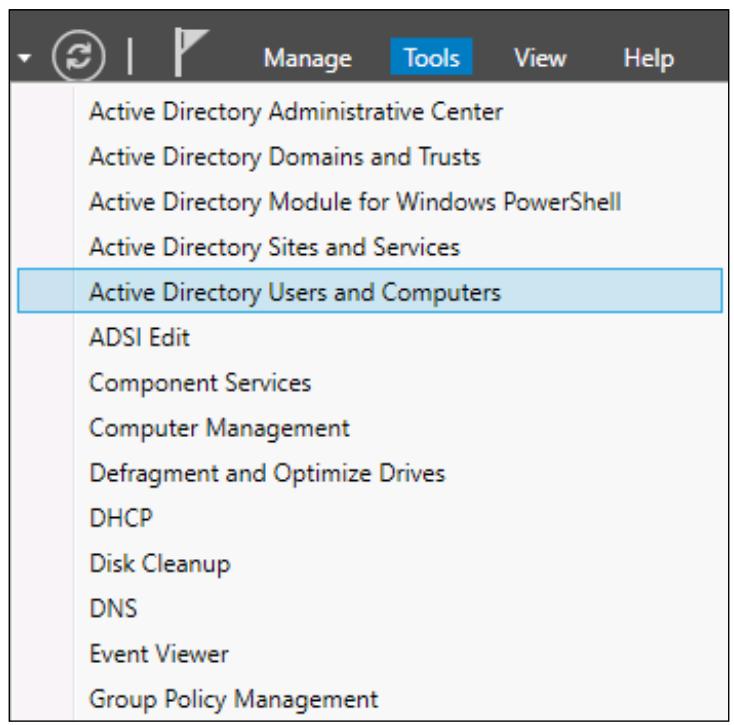734x725 pixels.
Task: Open the DNS manager entry
Action: 370,608
